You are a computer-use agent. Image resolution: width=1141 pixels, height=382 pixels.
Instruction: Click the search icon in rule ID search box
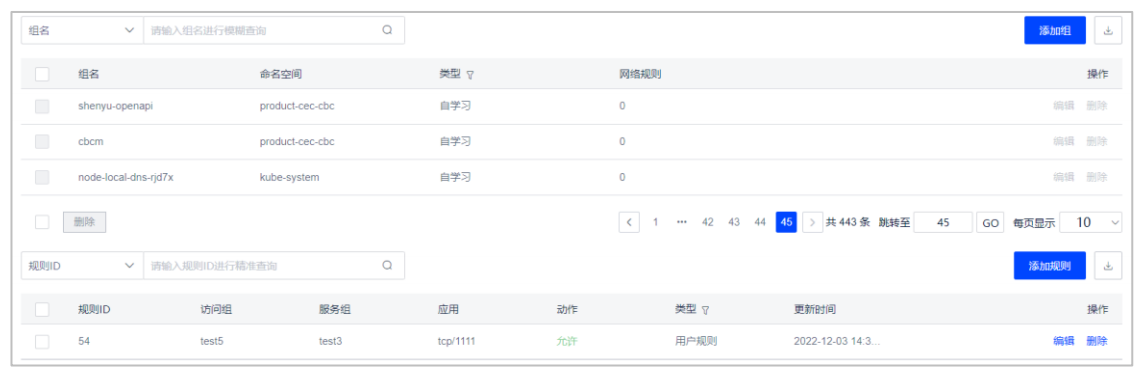point(387,266)
